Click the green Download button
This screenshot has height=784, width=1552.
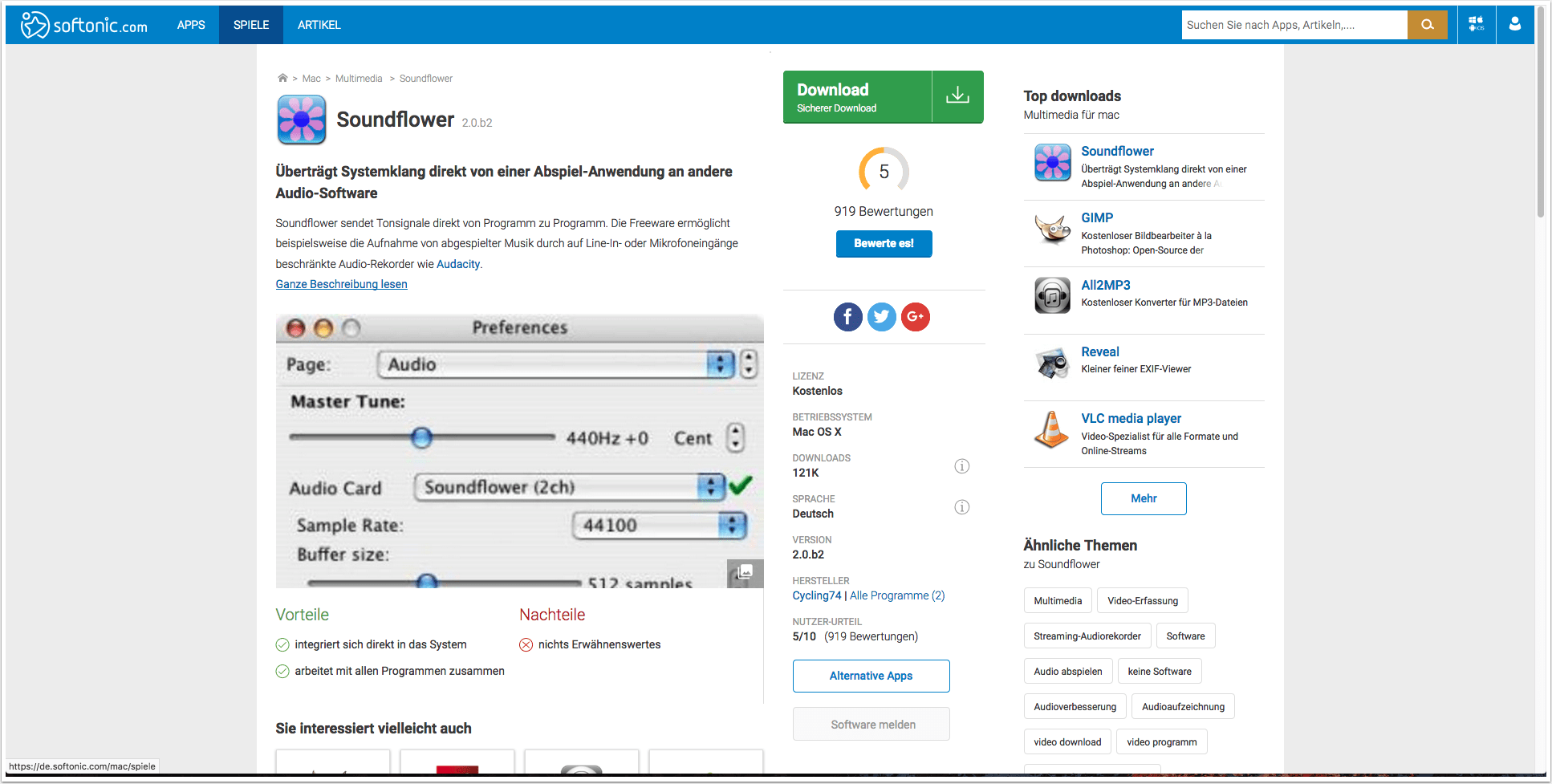(883, 97)
